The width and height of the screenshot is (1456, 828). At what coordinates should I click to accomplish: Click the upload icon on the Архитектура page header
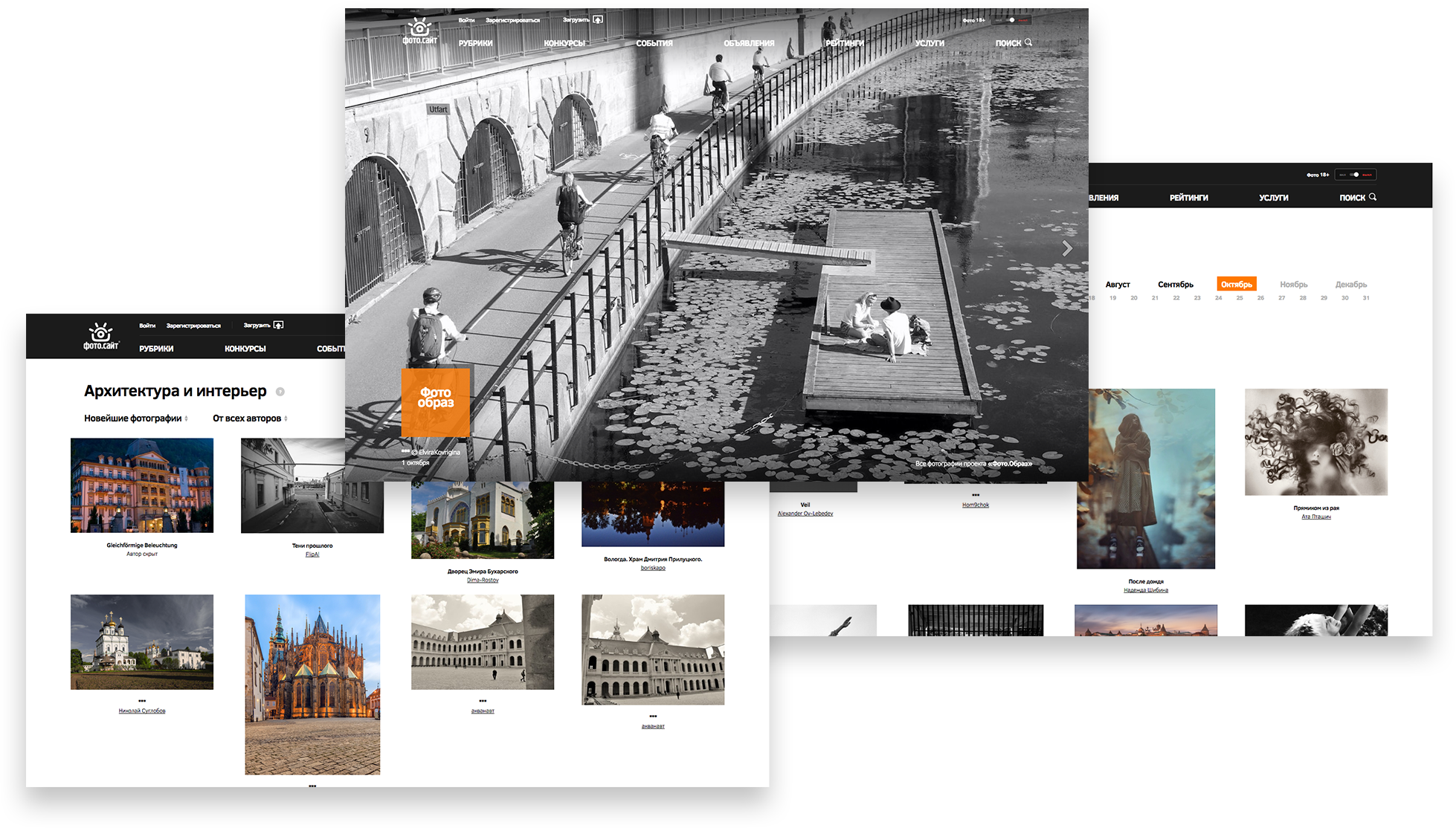(x=278, y=325)
